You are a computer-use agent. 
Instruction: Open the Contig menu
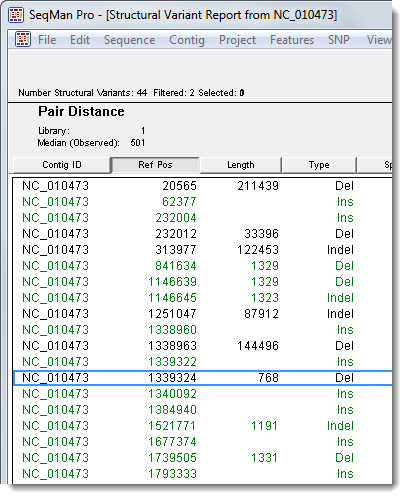pos(187,40)
